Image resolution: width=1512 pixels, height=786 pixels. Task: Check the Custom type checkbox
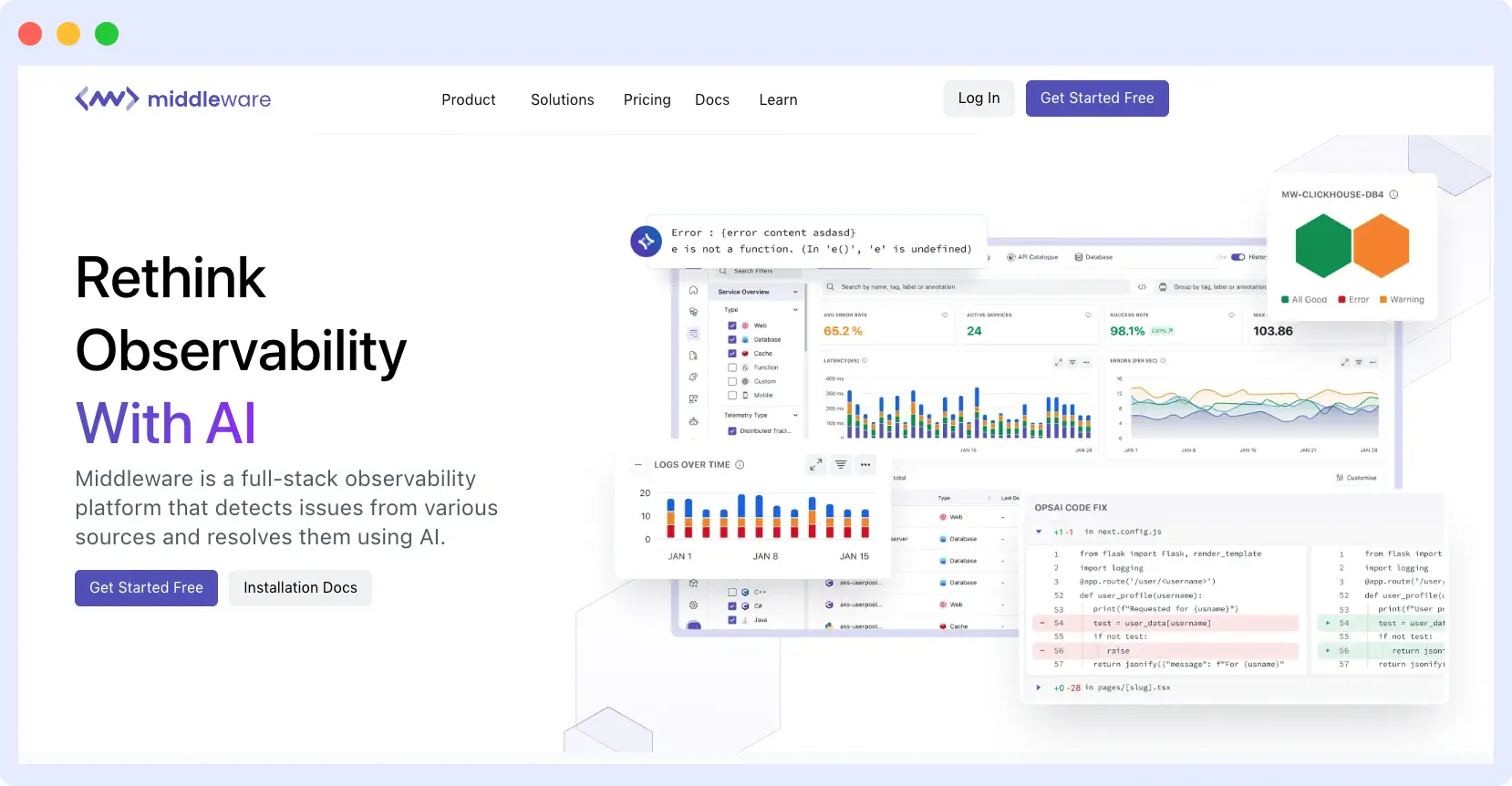pyautogui.click(x=732, y=381)
